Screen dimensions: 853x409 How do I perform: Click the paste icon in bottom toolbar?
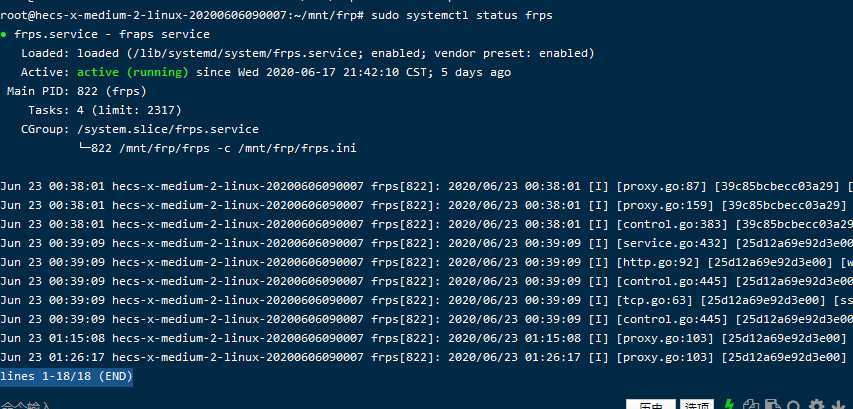click(771, 405)
